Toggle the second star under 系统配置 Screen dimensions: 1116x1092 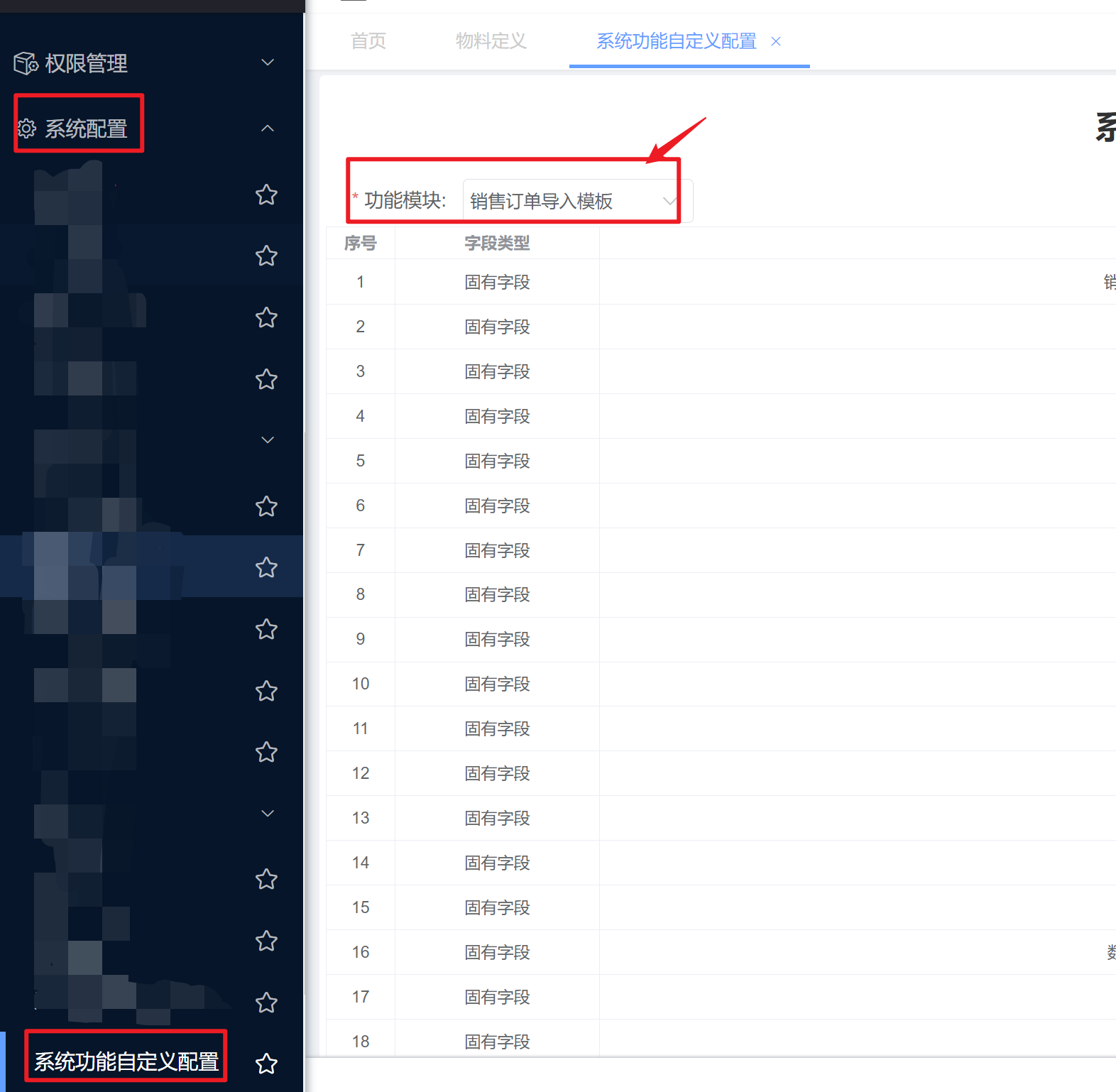point(266,256)
